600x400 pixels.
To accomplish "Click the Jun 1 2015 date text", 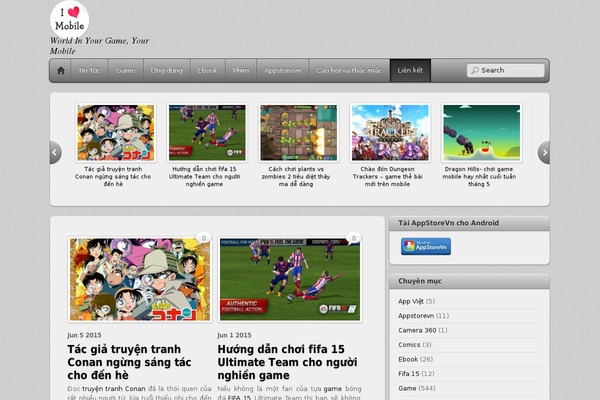I will click(x=234, y=335).
